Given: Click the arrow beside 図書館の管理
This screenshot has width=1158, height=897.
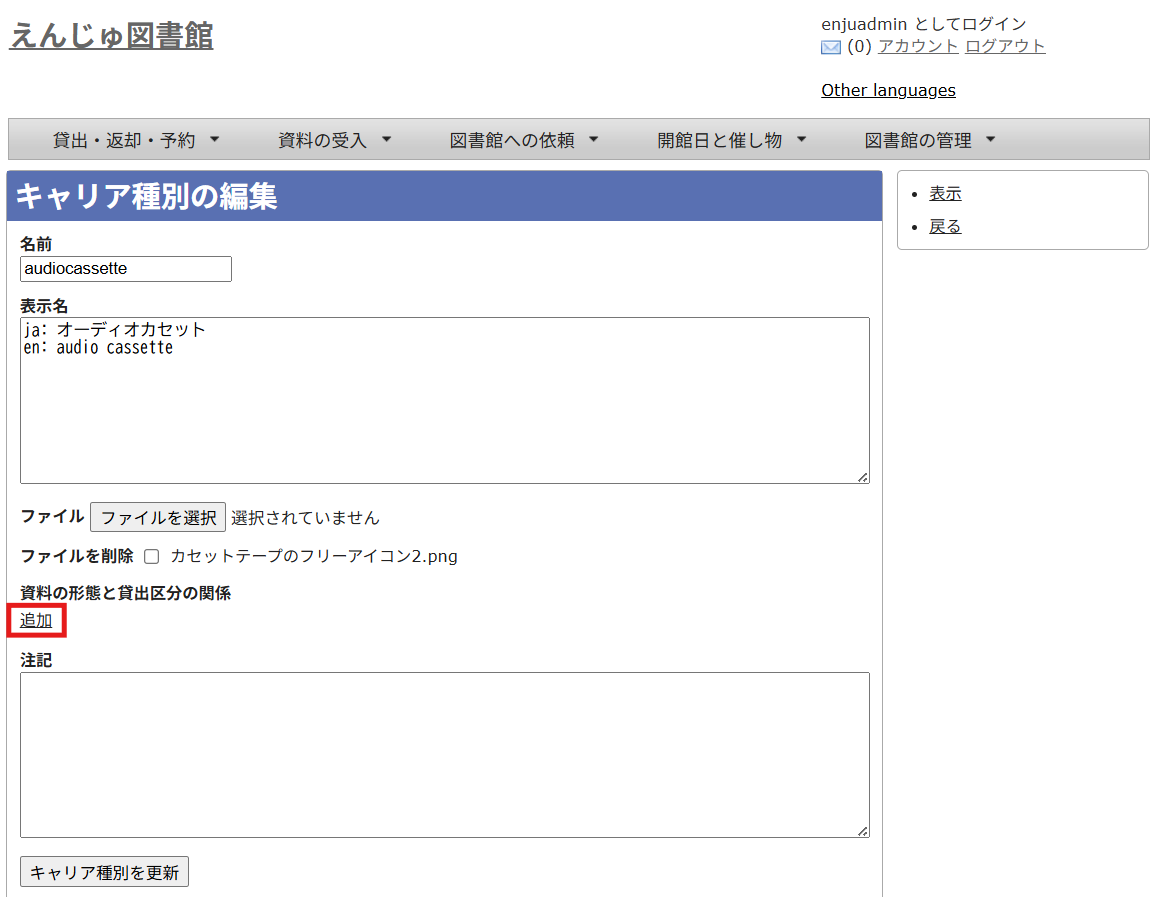Looking at the screenshot, I should [990, 139].
